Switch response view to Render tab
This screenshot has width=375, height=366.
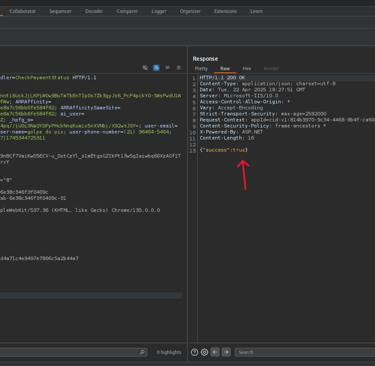click(x=271, y=68)
